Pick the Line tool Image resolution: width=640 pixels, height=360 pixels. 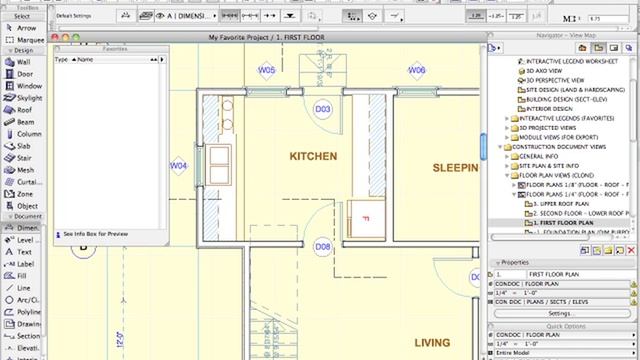pos(23,288)
